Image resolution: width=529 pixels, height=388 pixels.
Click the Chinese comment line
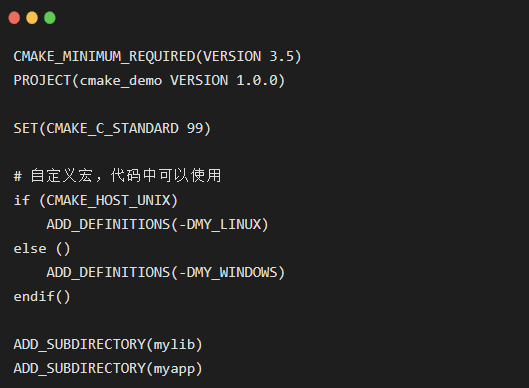point(117,176)
